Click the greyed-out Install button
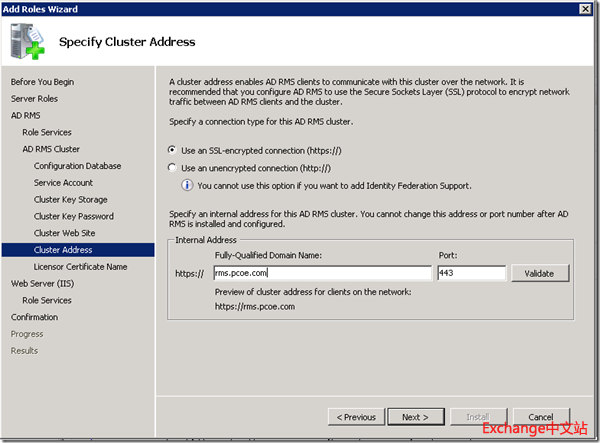Screen dimensions: 600x443 (478, 417)
